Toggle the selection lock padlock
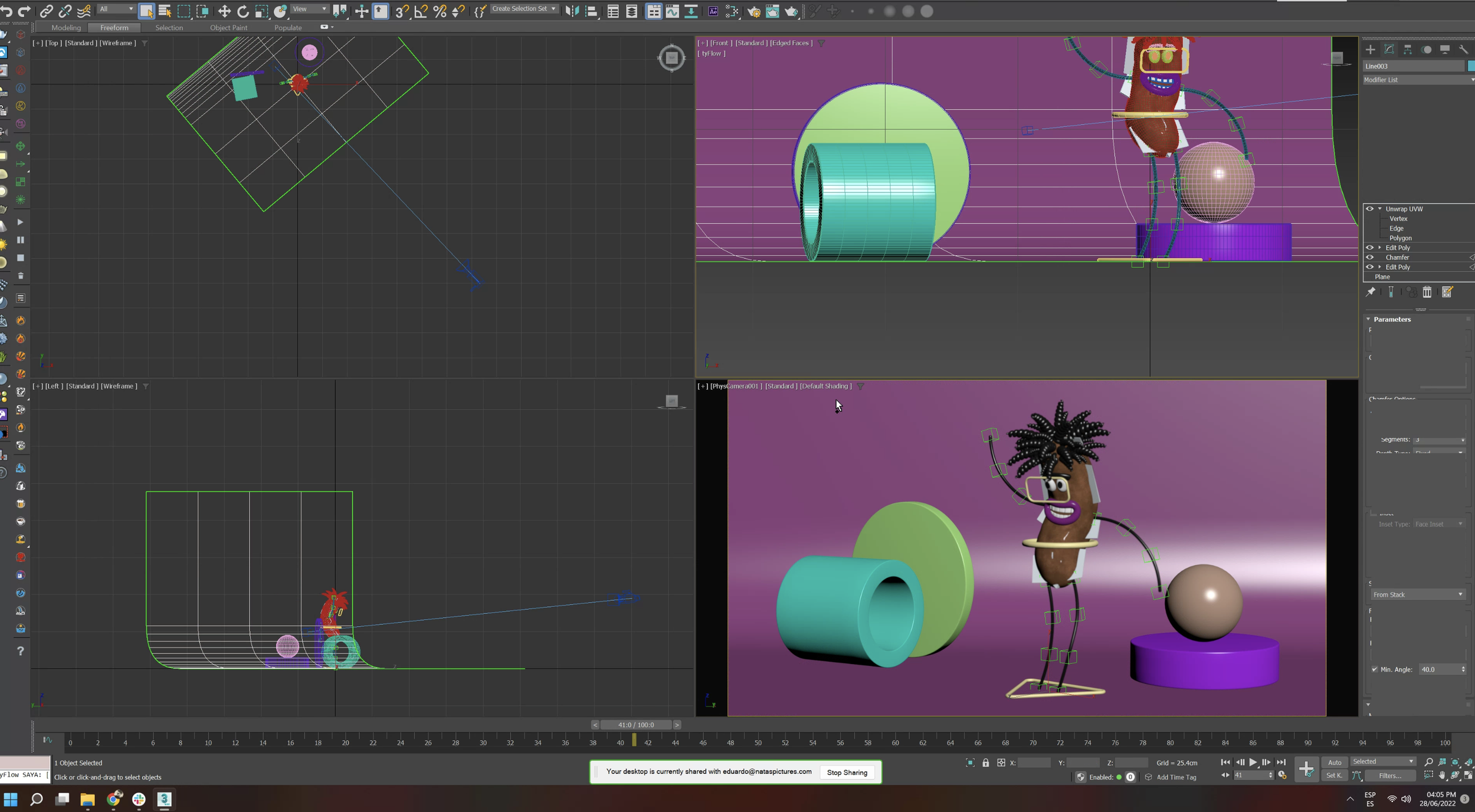The image size is (1475, 812). 985,762
